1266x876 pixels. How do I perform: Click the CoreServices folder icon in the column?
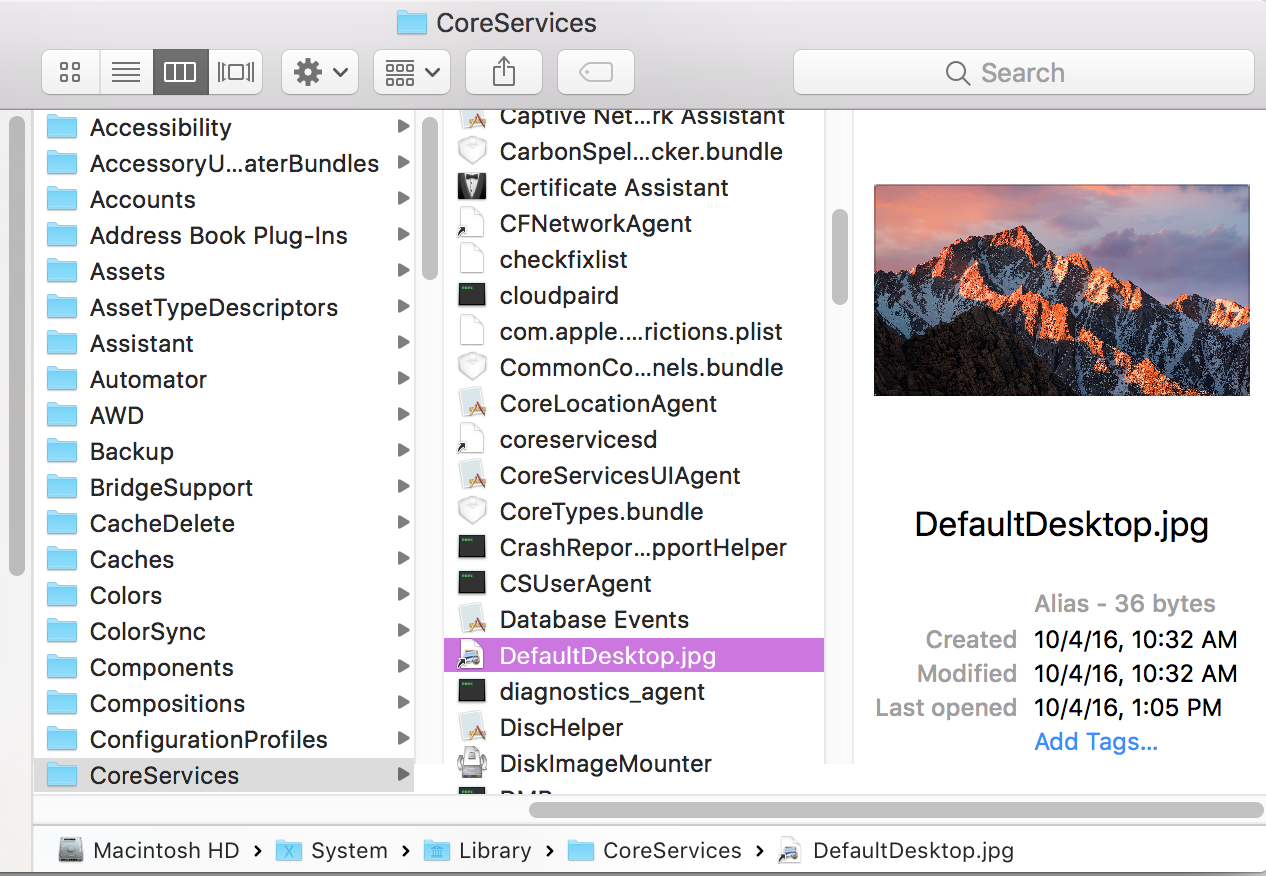click(x=63, y=775)
